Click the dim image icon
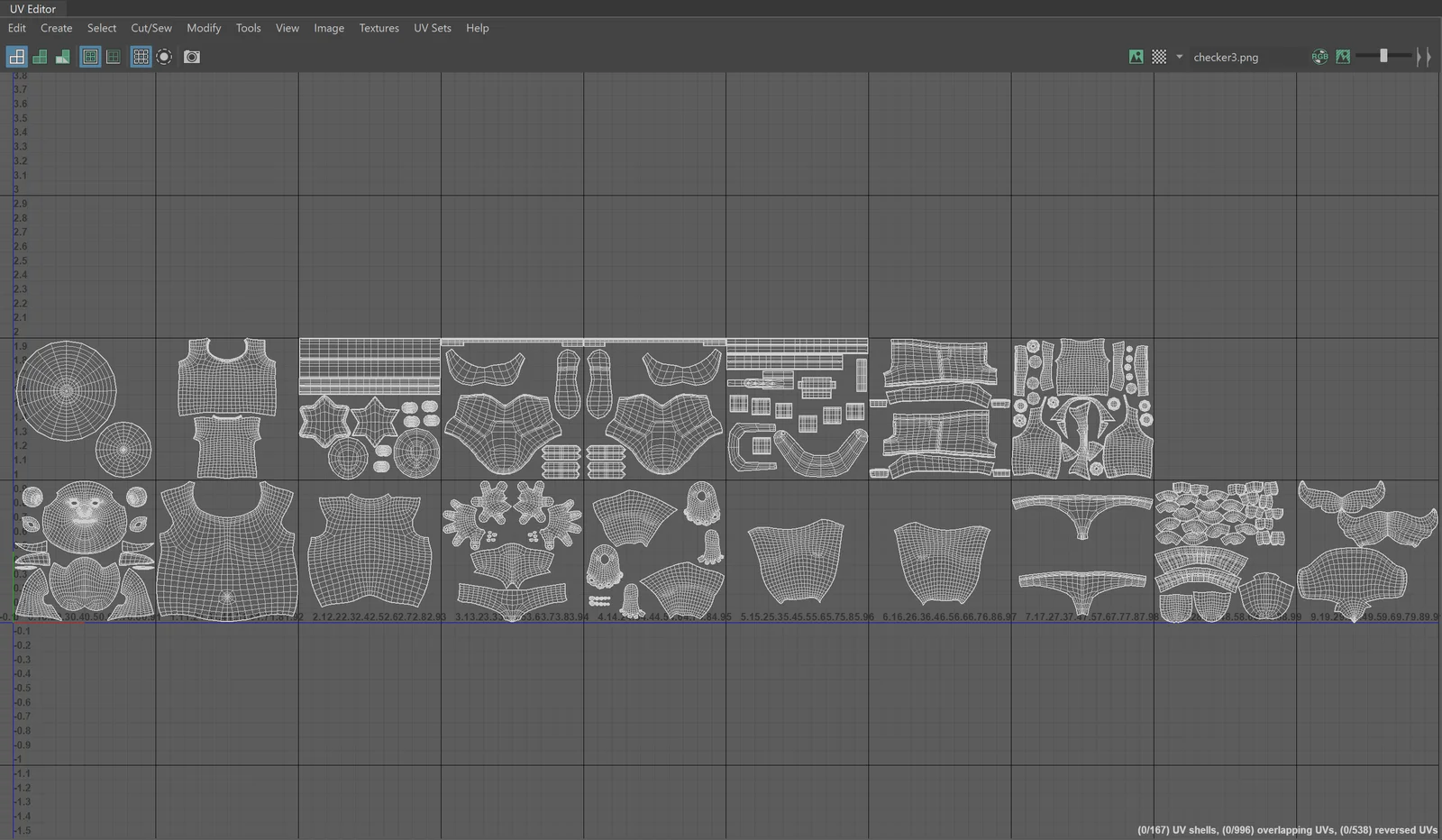The width and height of the screenshot is (1442, 840). click(1343, 57)
